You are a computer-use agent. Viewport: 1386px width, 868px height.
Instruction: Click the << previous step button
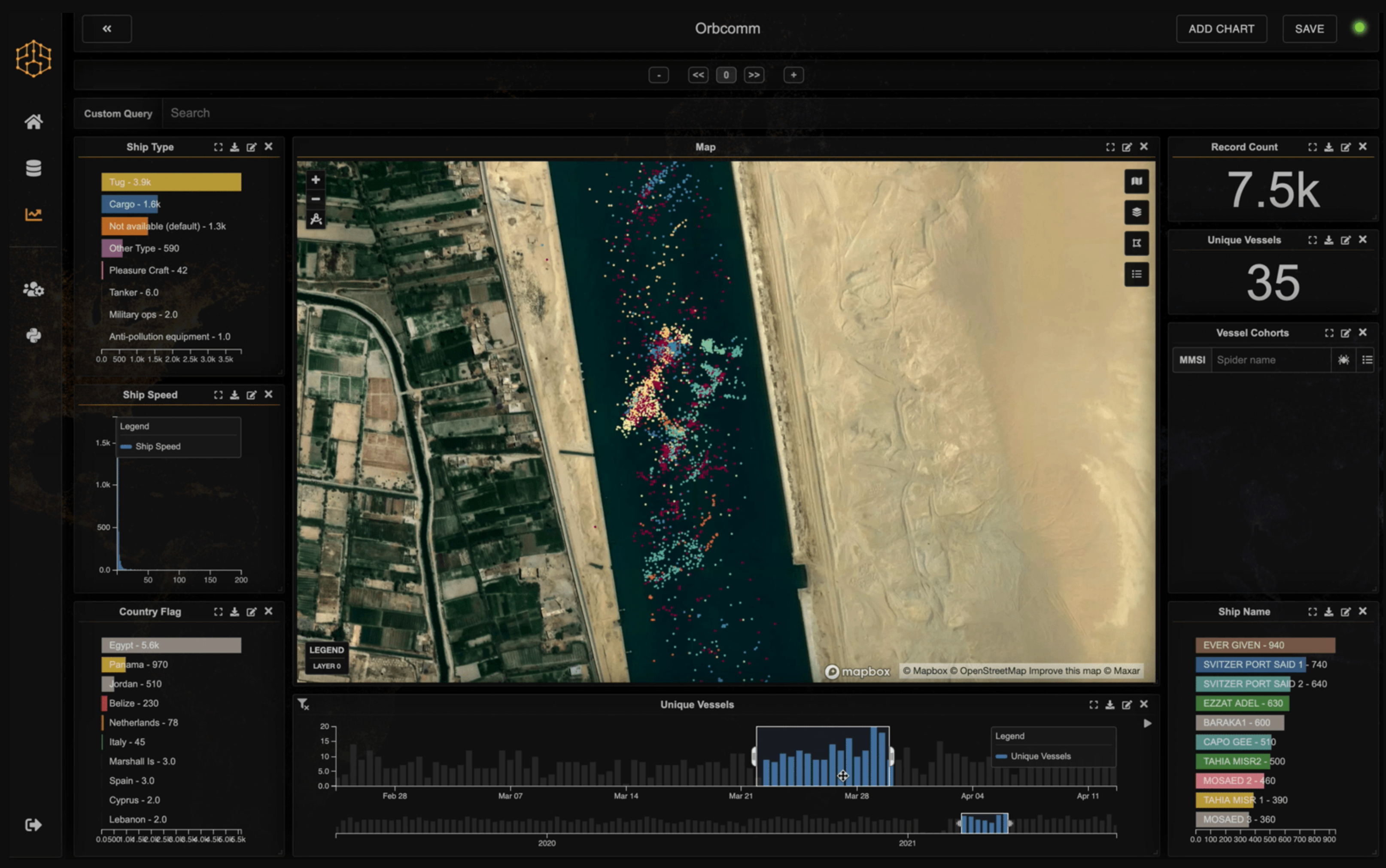[698, 75]
